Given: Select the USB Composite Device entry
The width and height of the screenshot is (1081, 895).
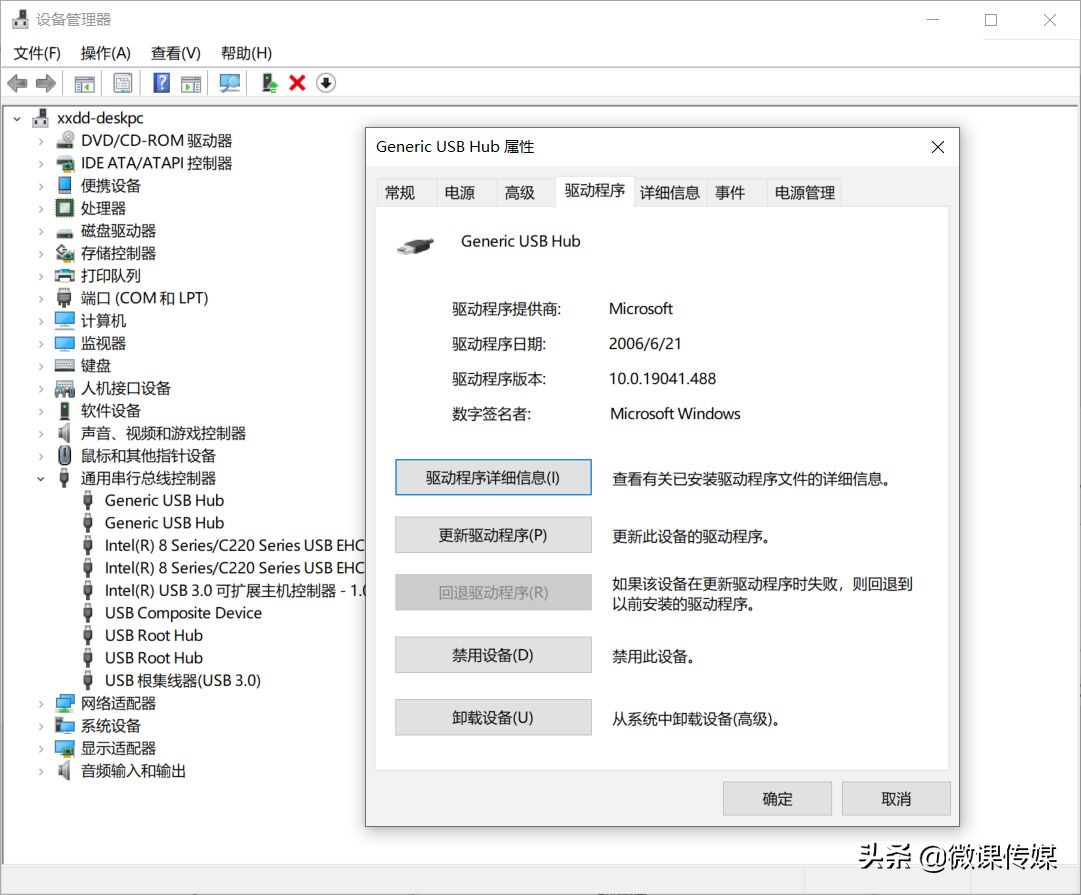Looking at the screenshot, I should coord(183,613).
